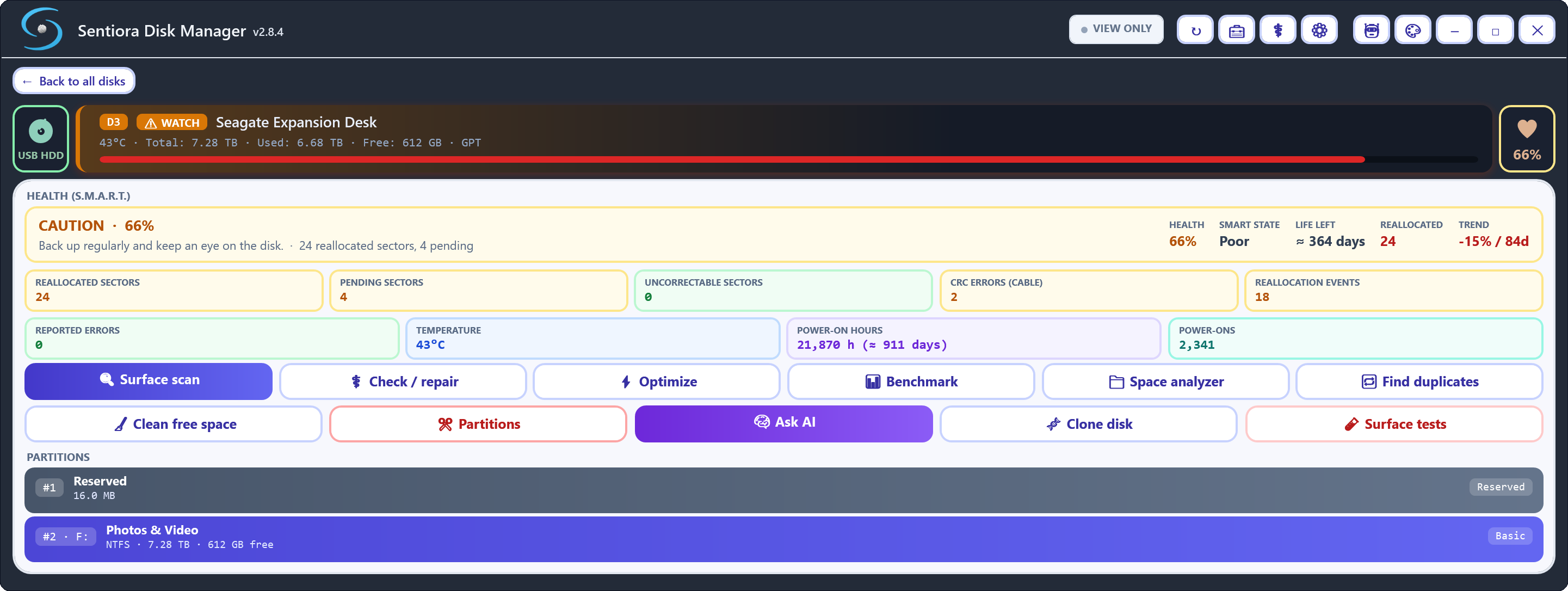Open Surface tests

1394,424
